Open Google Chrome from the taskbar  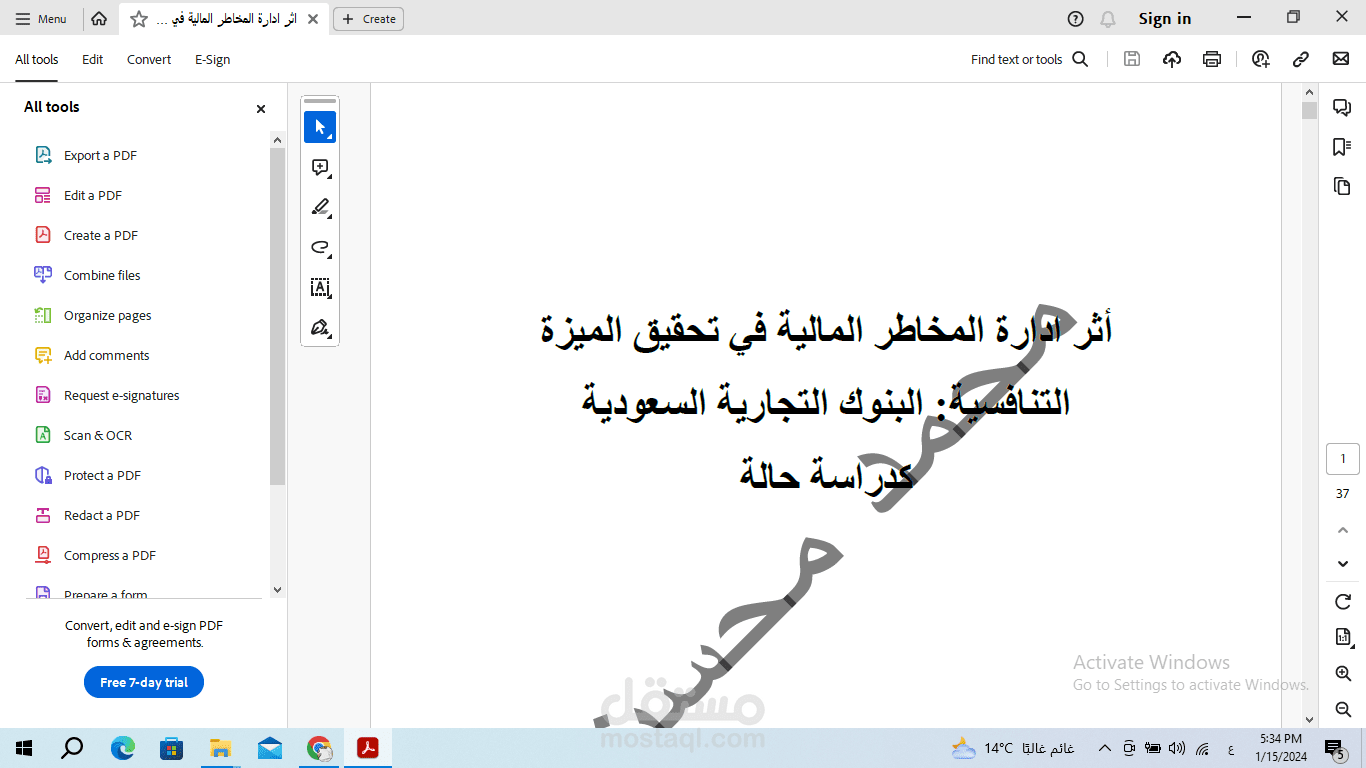319,748
